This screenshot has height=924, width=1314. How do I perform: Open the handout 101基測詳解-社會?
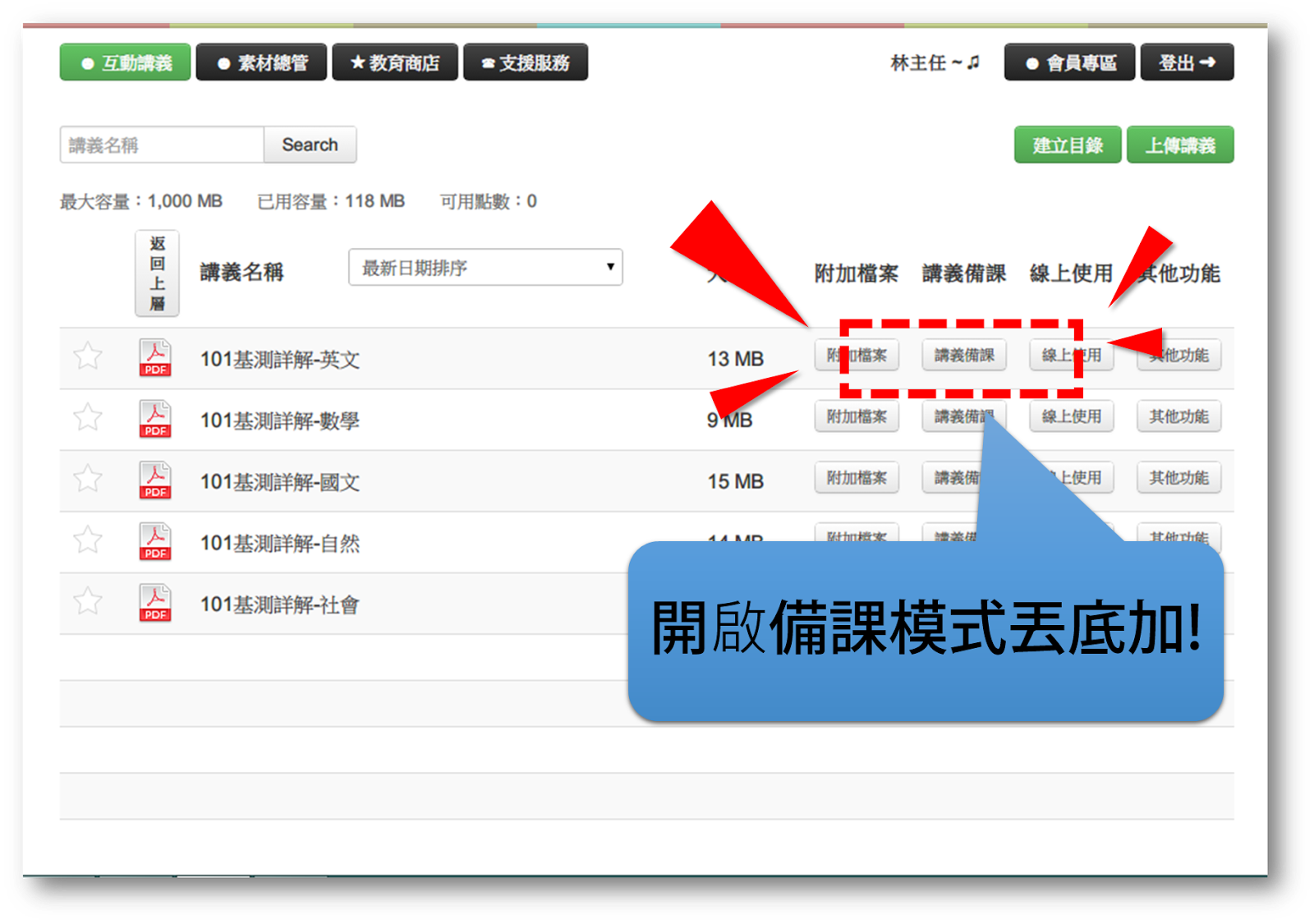280,605
